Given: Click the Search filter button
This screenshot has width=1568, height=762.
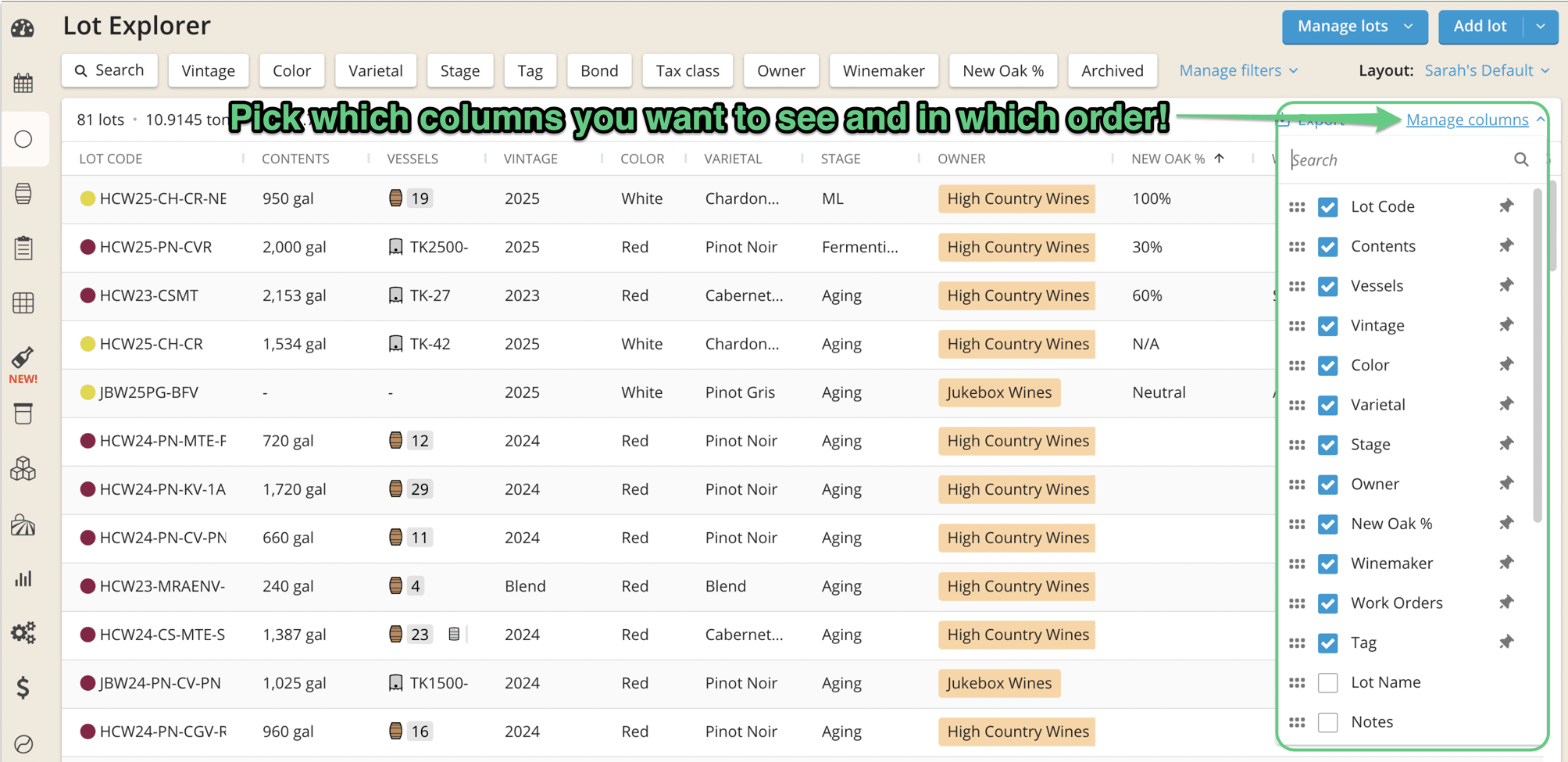Looking at the screenshot, I should pos(109,70).
